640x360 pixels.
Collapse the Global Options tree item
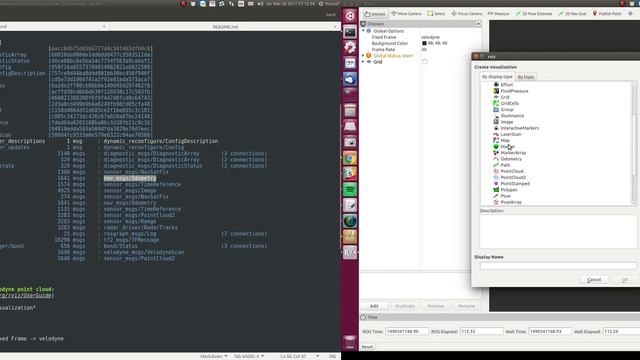363,31
